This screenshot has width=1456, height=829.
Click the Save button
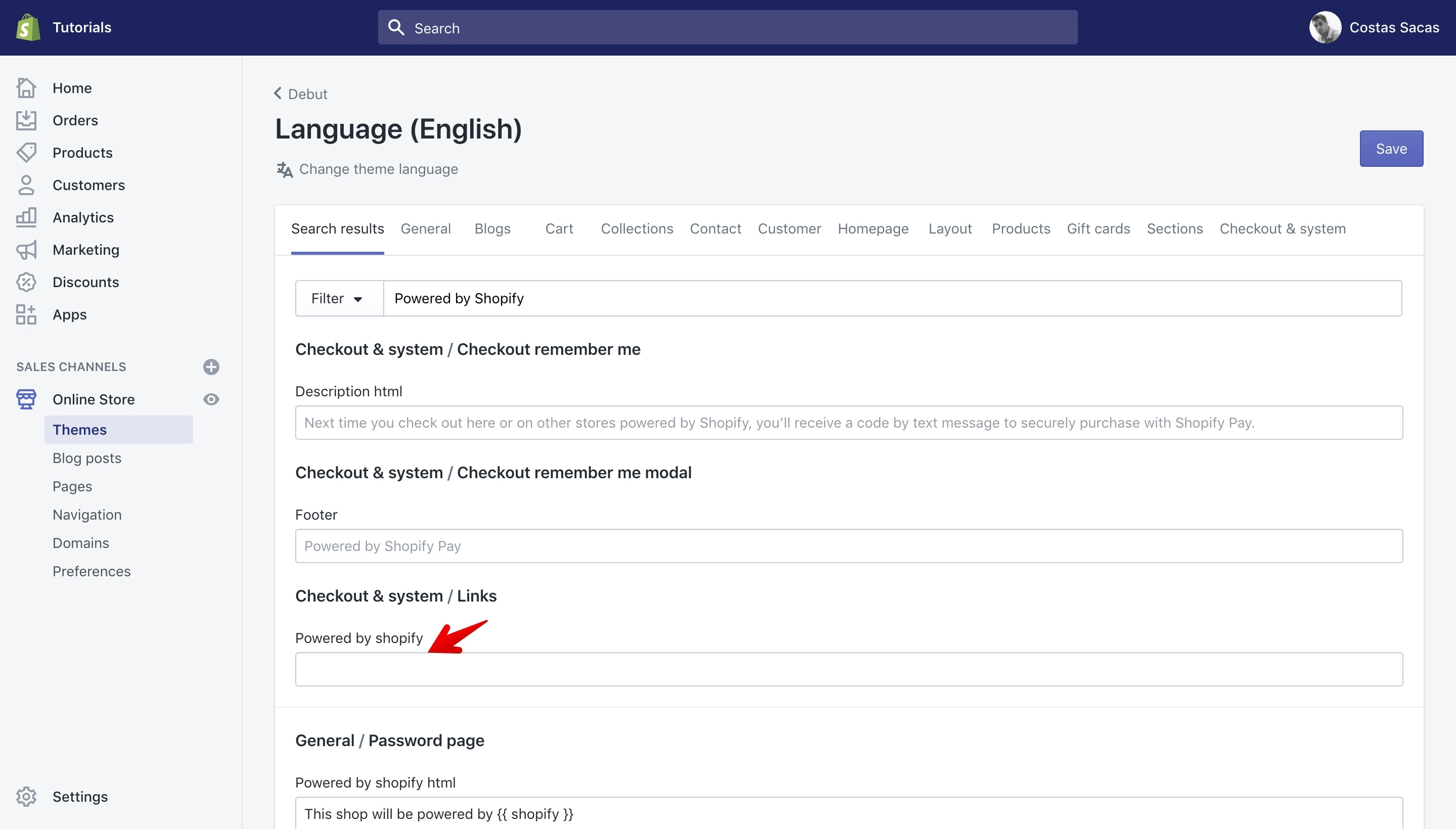coord(1391,149)
